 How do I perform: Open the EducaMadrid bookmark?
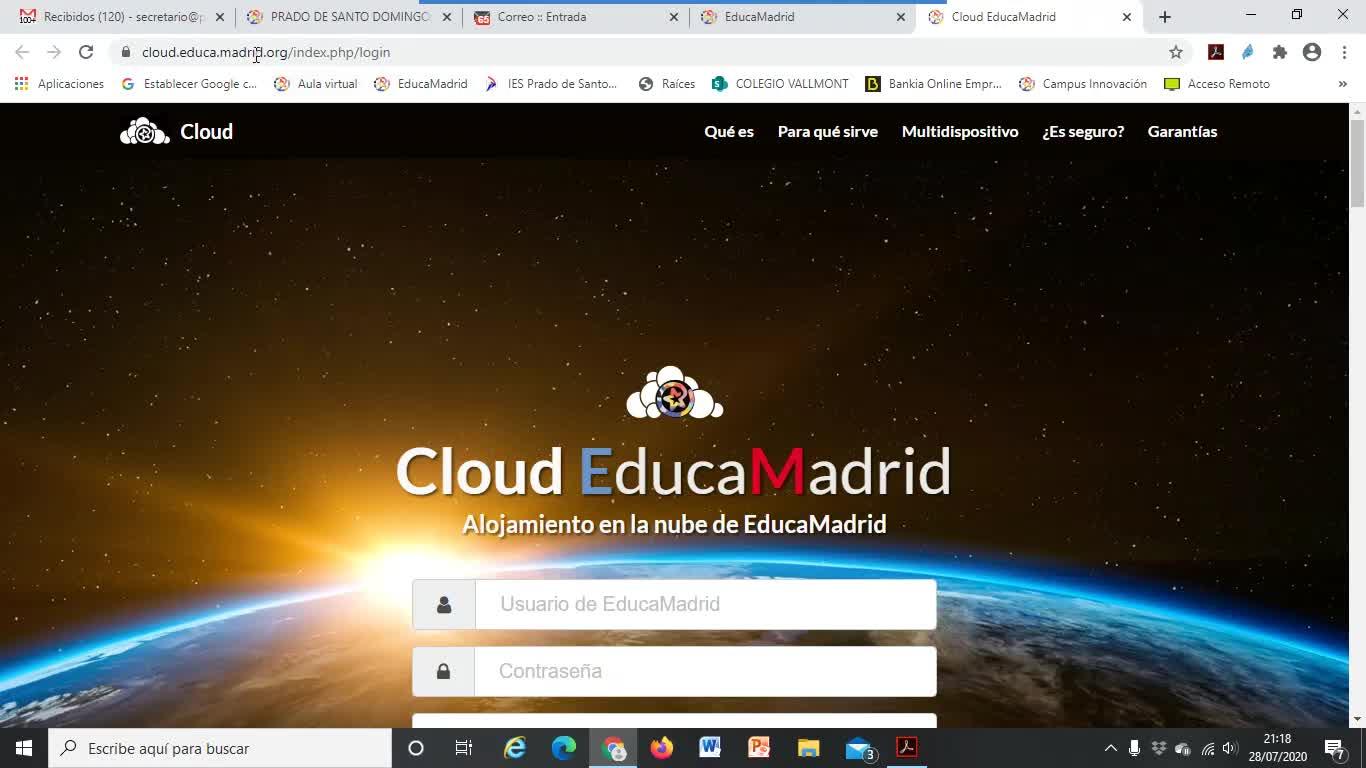click(421, 84)
